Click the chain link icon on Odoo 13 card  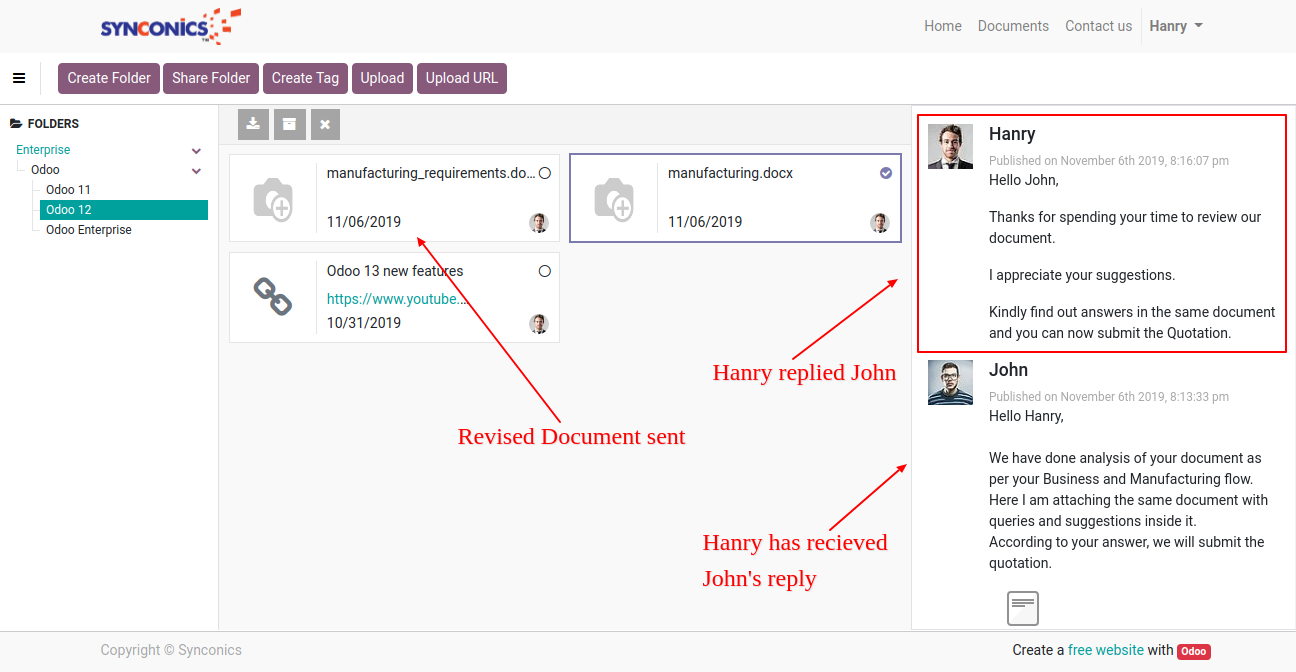[x=272, y=297]
